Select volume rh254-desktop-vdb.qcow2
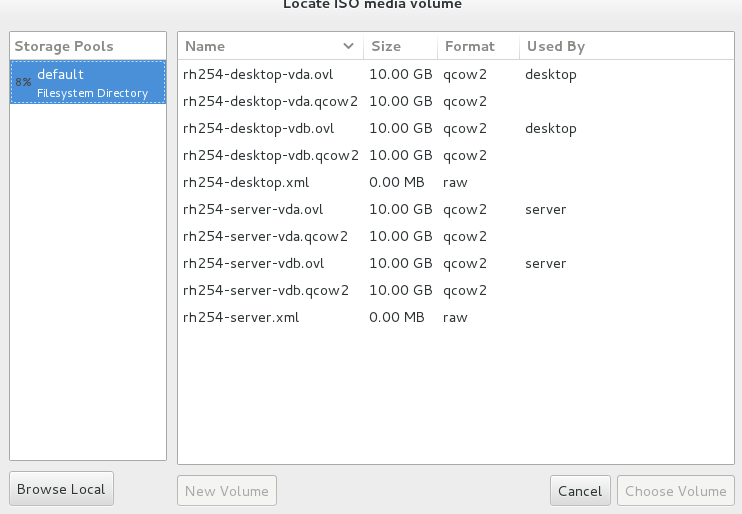 point(456,155)
